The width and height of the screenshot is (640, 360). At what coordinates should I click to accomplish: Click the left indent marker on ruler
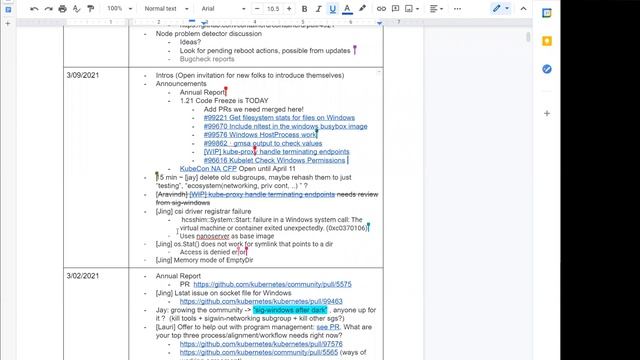click(x=204, y=22)
